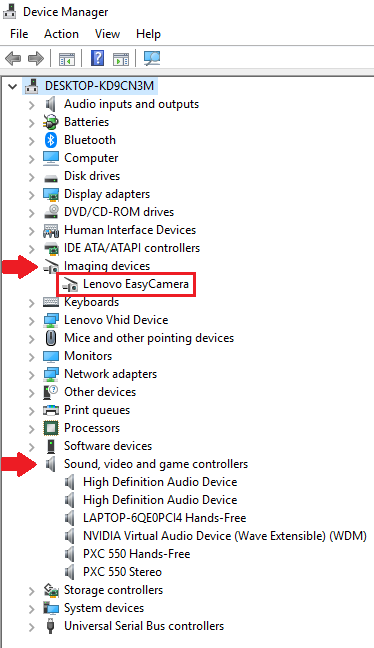Expand the Keyboards category arrow
The height and width of the screenshot is (648, 374).
(32, 303)
